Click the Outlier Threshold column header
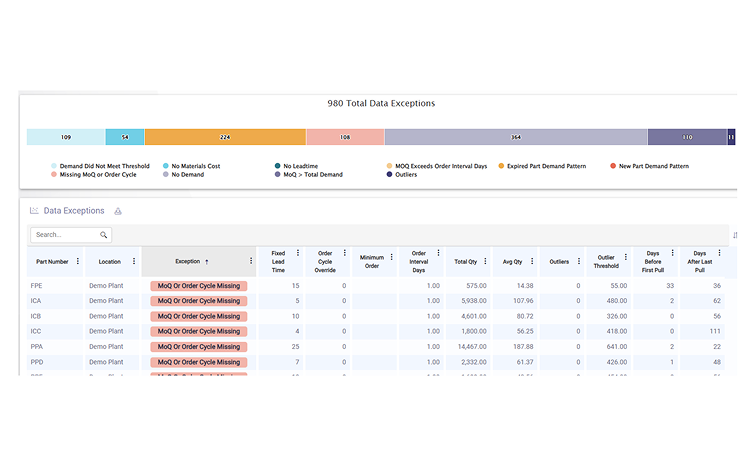The image size is (756, 474). pyautogui.click(x=606, y=261)
